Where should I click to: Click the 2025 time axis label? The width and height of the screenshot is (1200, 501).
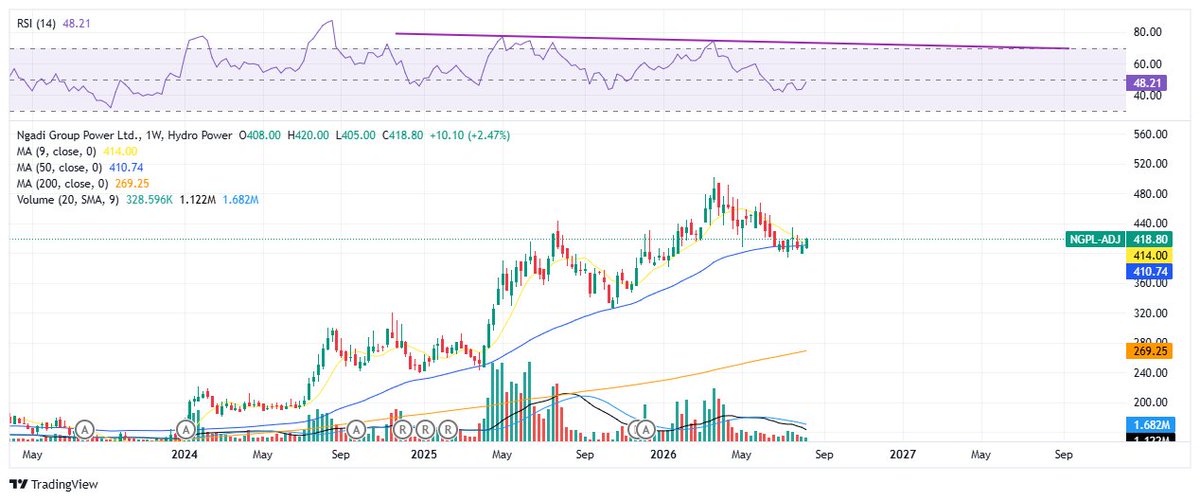[424, 455]
